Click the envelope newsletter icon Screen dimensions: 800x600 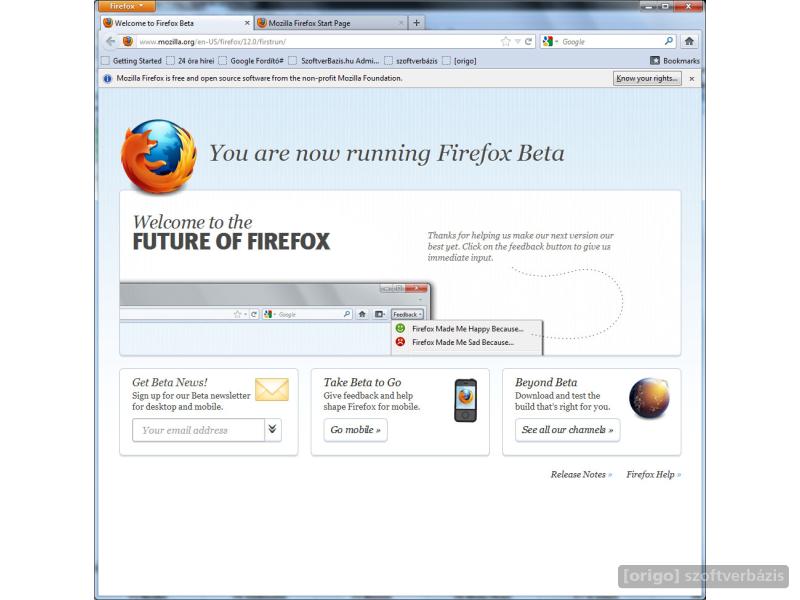pyautogui.click(x=272, y=389)
